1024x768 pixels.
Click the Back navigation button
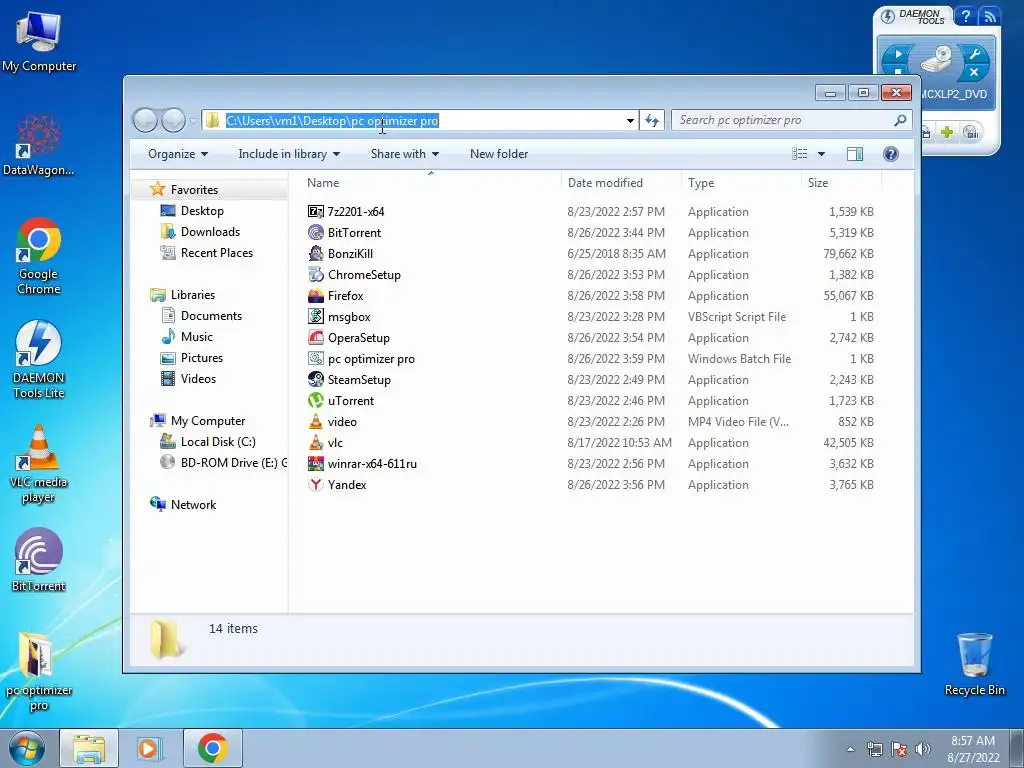(x=145, y=120)
